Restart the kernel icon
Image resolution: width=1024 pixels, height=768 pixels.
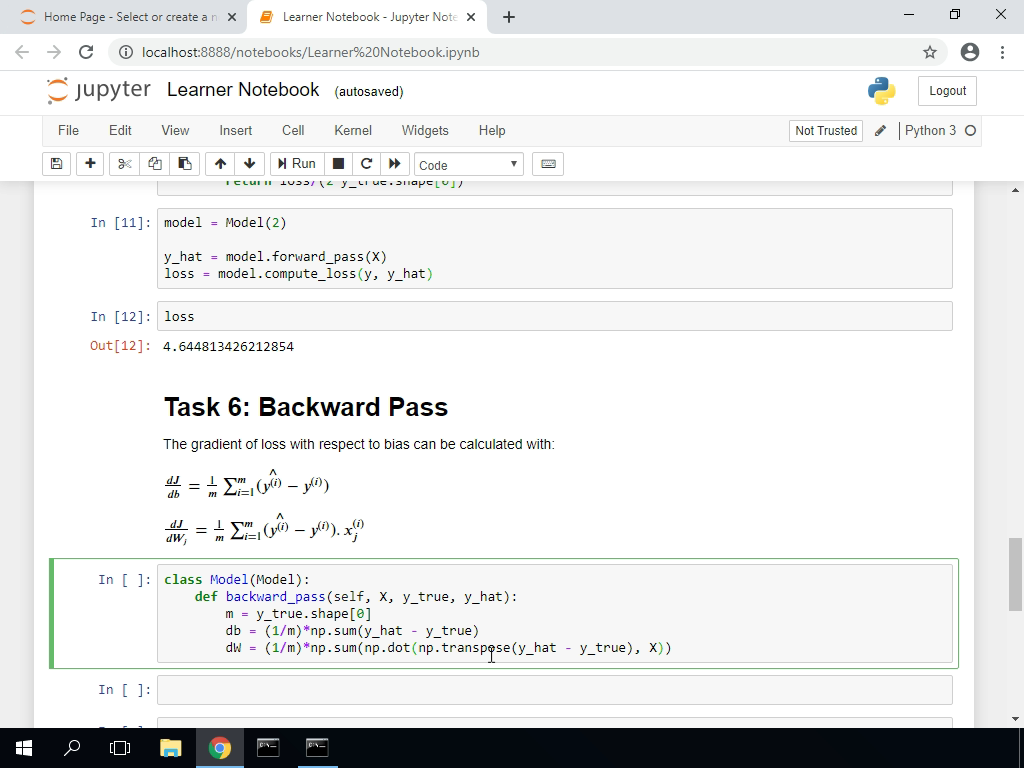pyautogui.click(x=366, y=164)
